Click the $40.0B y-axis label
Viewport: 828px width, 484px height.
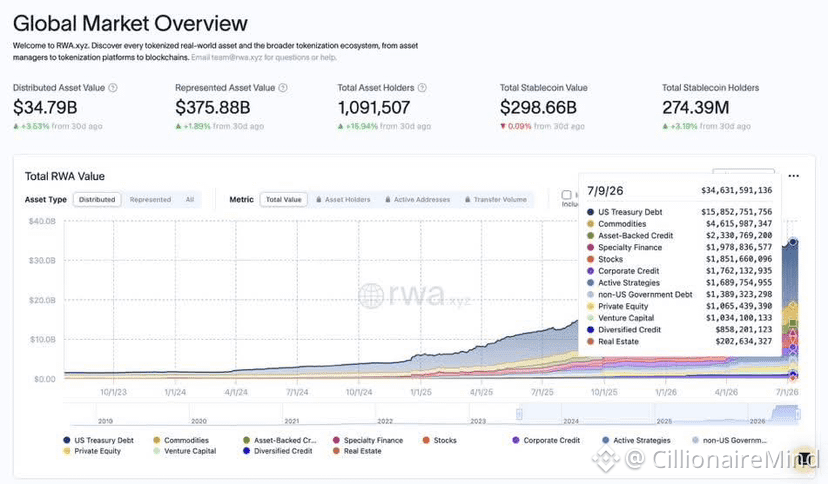tap(42, 221)
